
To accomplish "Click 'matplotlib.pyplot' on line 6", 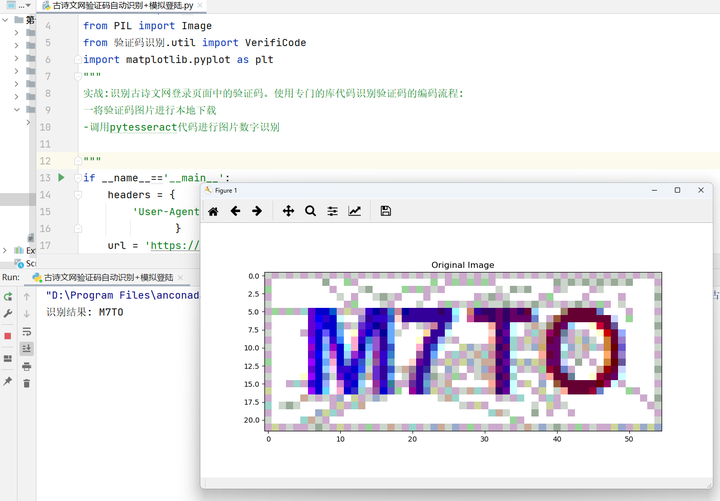I will [178, 60].
